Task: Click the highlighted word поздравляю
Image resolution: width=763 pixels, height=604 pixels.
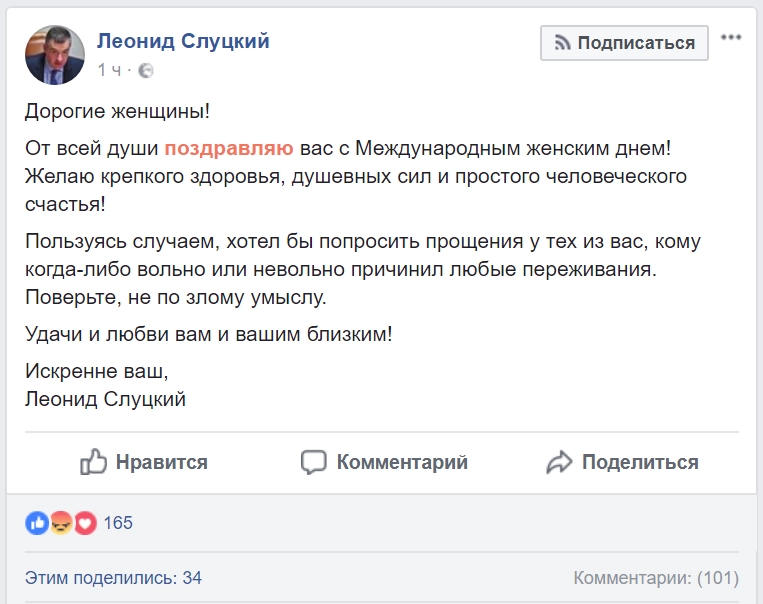Action: [x=229, y=148]
